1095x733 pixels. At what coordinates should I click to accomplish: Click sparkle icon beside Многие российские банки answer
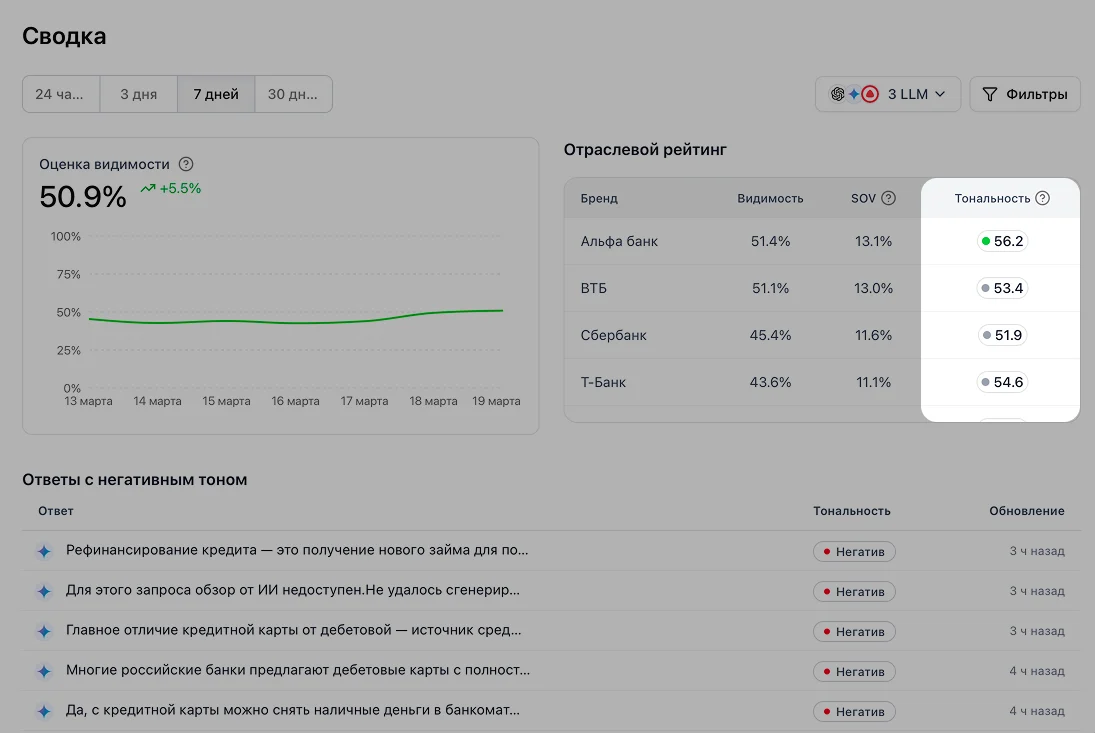(44, 671)
